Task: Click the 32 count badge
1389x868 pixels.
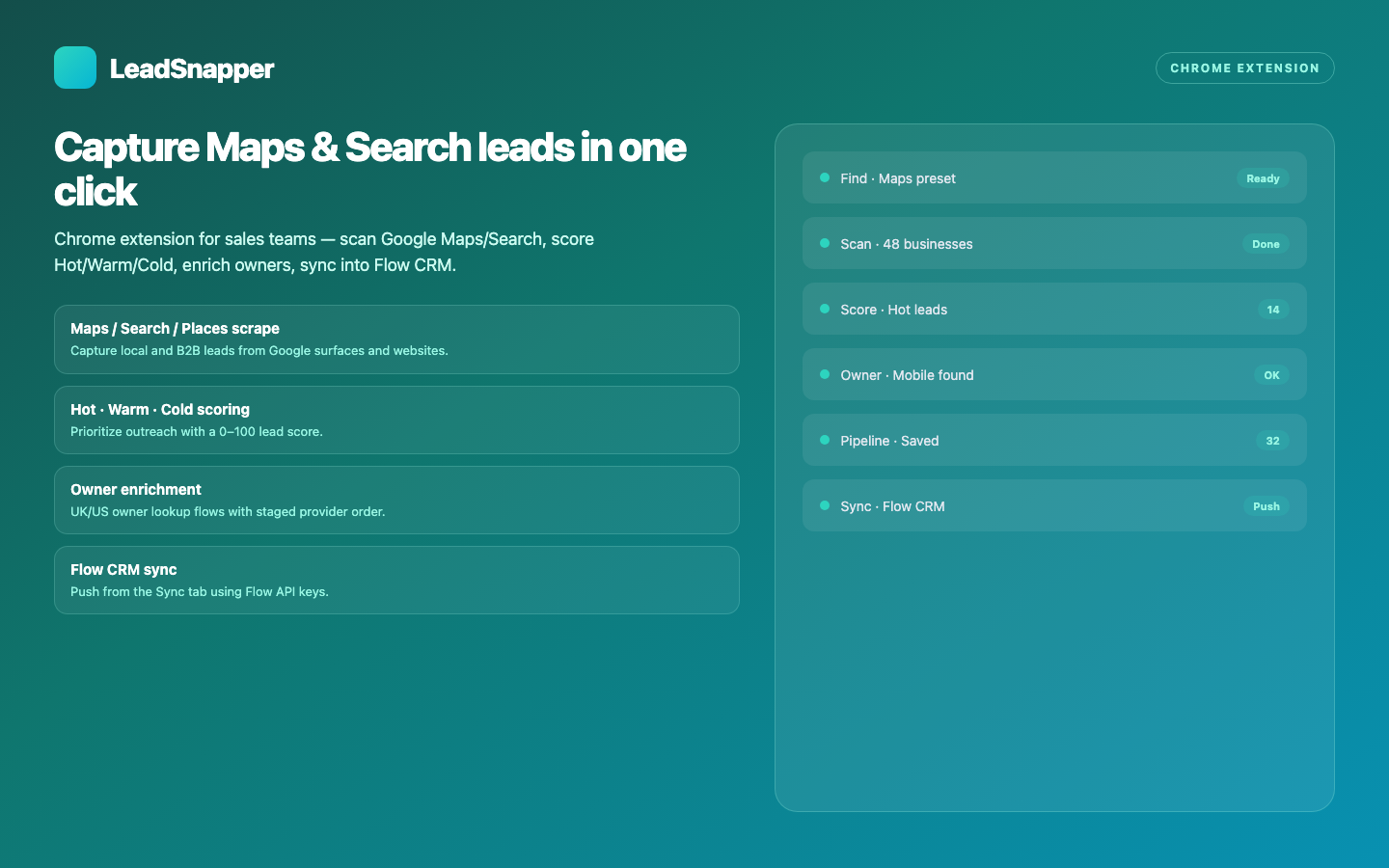Action: [1273, 441]
